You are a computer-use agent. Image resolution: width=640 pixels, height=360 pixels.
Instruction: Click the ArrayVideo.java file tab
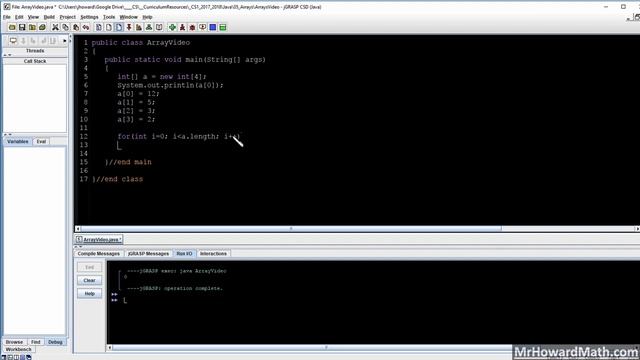tap(99, 240)
